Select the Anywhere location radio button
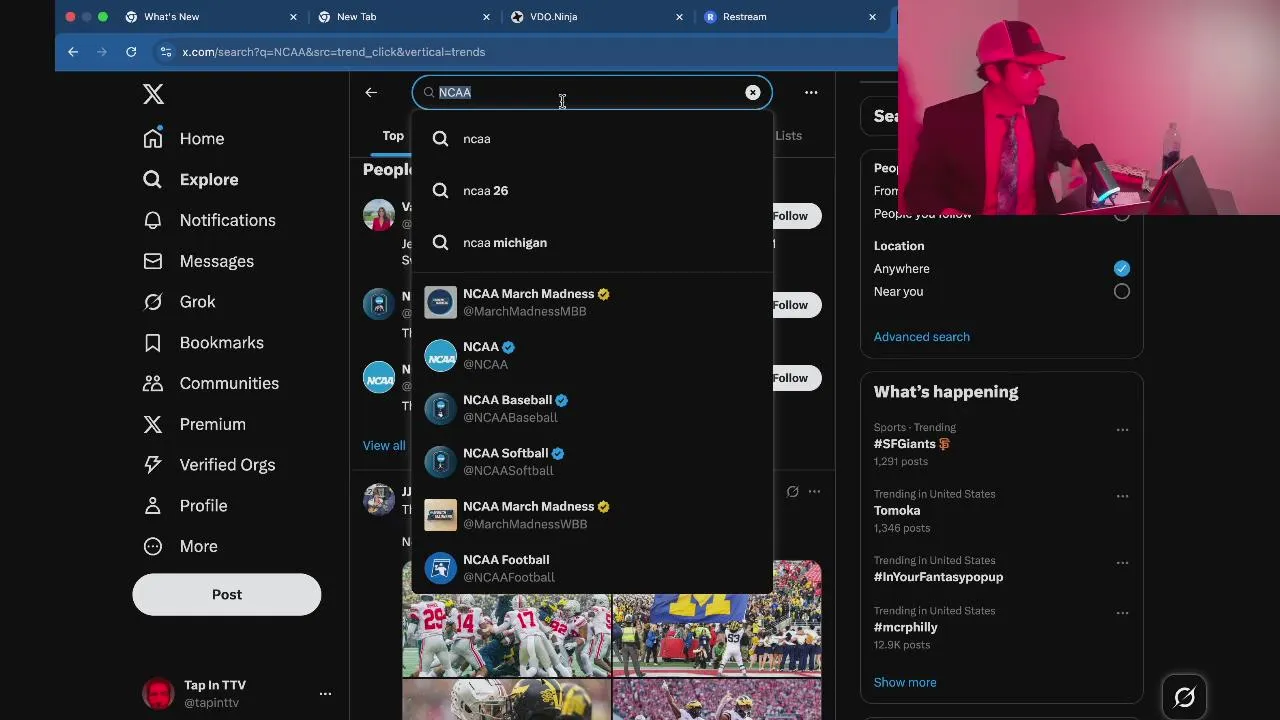Image resolution: width=1280 pixels, height=720 pixels. tap(1122, 268)
